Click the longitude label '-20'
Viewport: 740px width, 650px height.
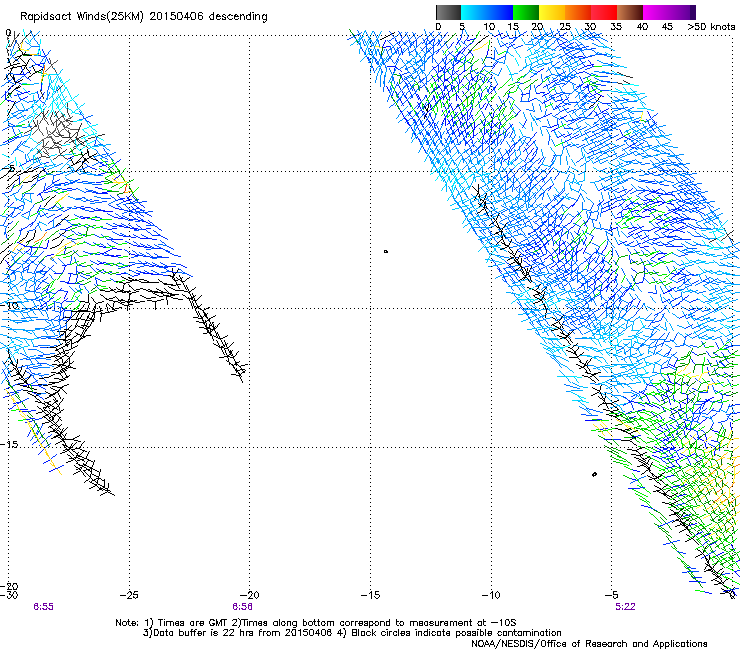pyautogui.click(x=250, y=595)
